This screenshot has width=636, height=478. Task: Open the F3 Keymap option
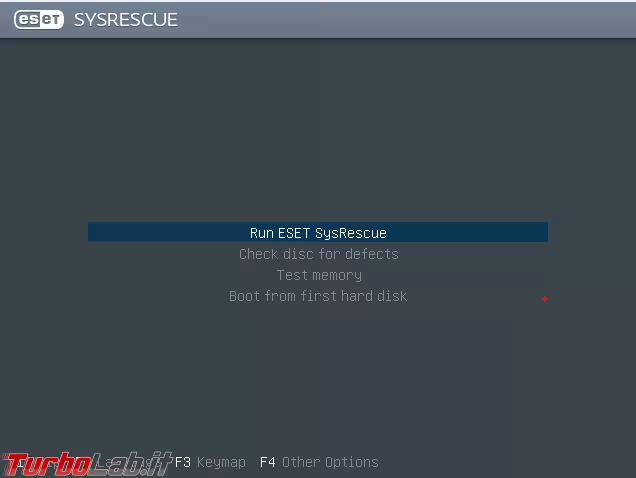210,462
